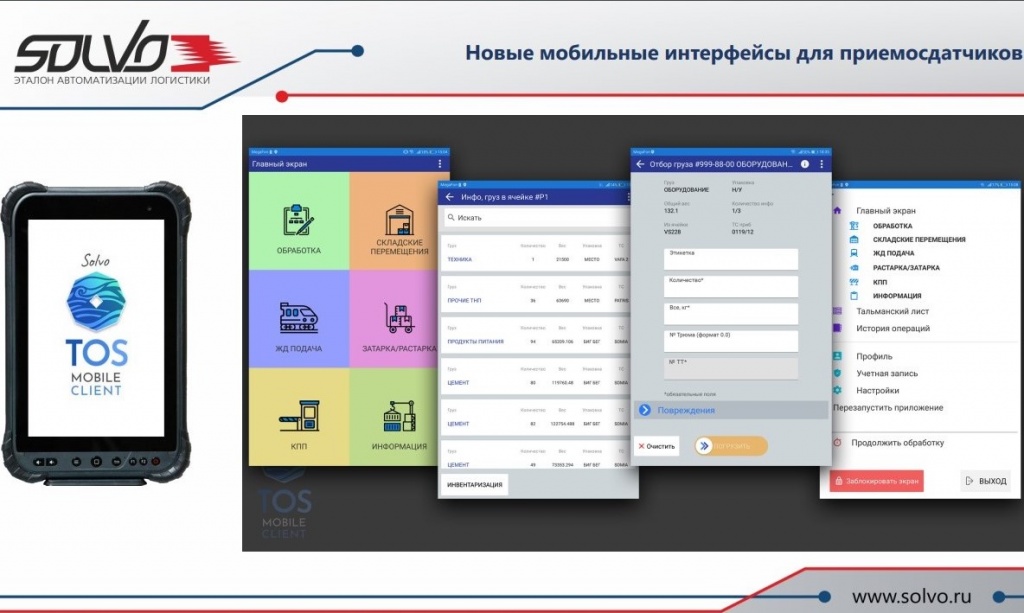This screenshot has width=1024, height=613.
Task: Select Перезапустить приложение in the side menu
Action: pyautogui.click(x=888, y=407)
